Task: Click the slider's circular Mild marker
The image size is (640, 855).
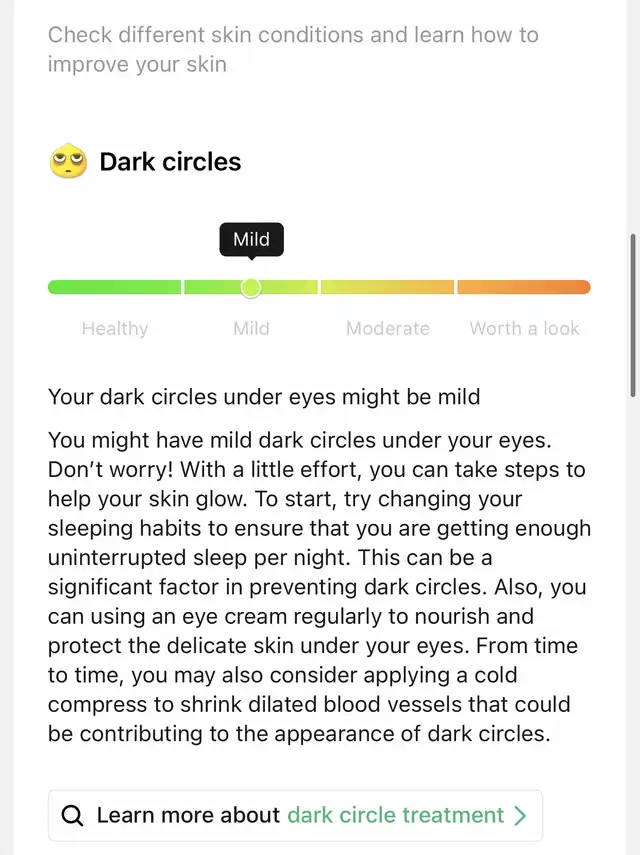Action: point(251,288)
